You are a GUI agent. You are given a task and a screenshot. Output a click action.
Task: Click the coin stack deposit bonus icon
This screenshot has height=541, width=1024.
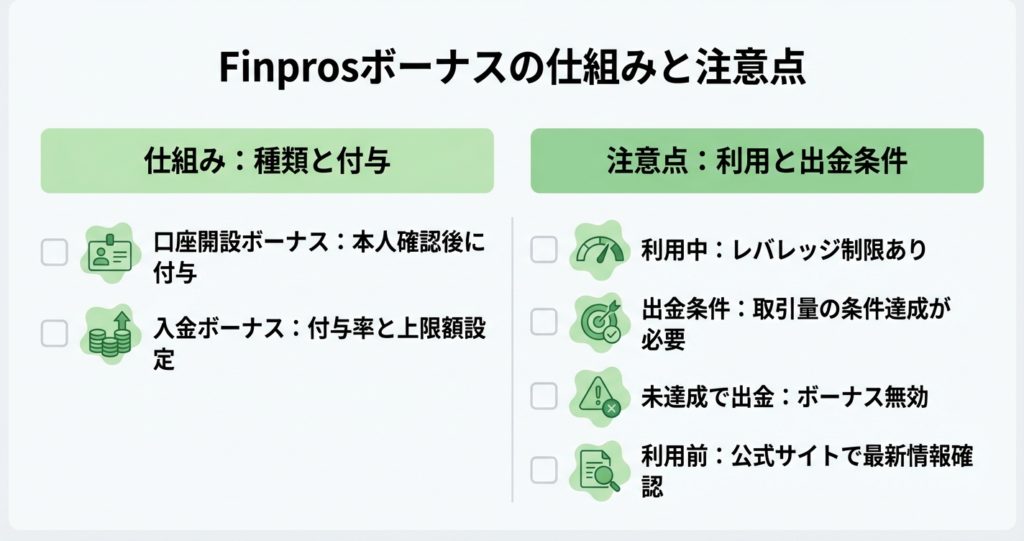pos(108,334)
